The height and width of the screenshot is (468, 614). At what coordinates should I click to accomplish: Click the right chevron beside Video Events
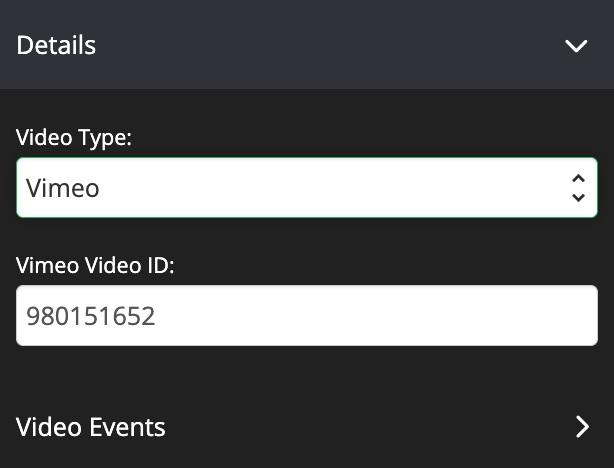583,426
